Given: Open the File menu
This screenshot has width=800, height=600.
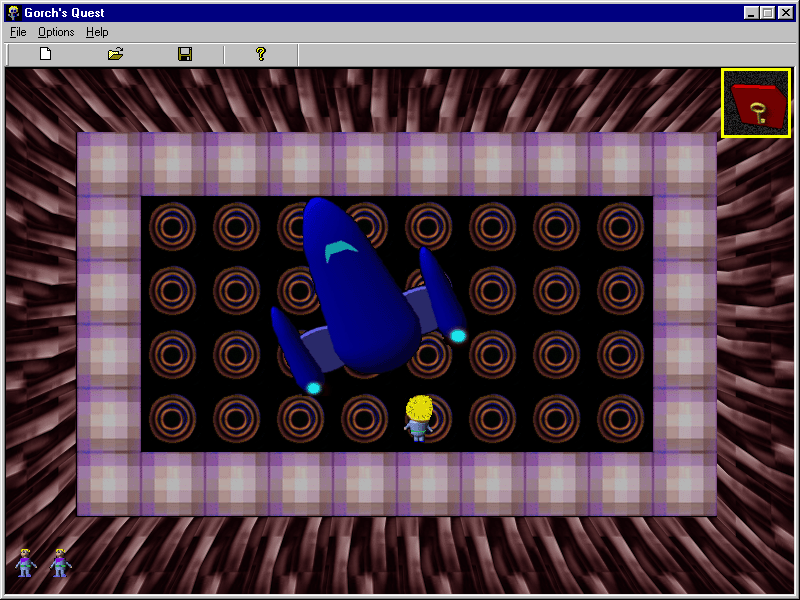Looking at the screenshot, I should pyautogui.click(x=18, y=32).
